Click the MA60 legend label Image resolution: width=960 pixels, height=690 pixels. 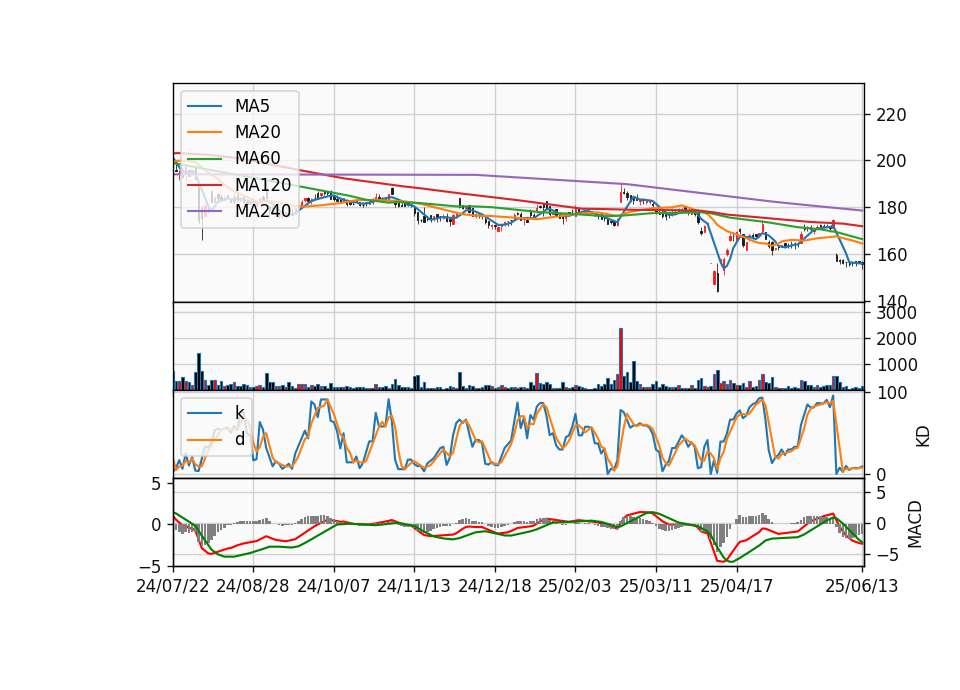coord(257,158)
